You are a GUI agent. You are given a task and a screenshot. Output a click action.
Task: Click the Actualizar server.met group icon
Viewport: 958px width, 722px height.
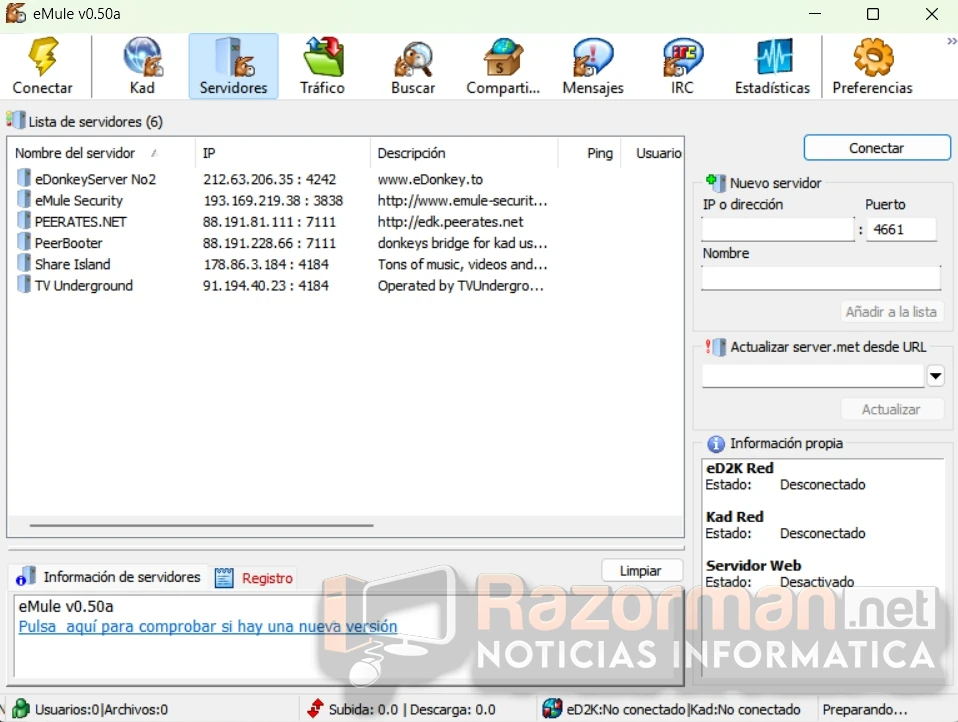(x=715, y=346)
